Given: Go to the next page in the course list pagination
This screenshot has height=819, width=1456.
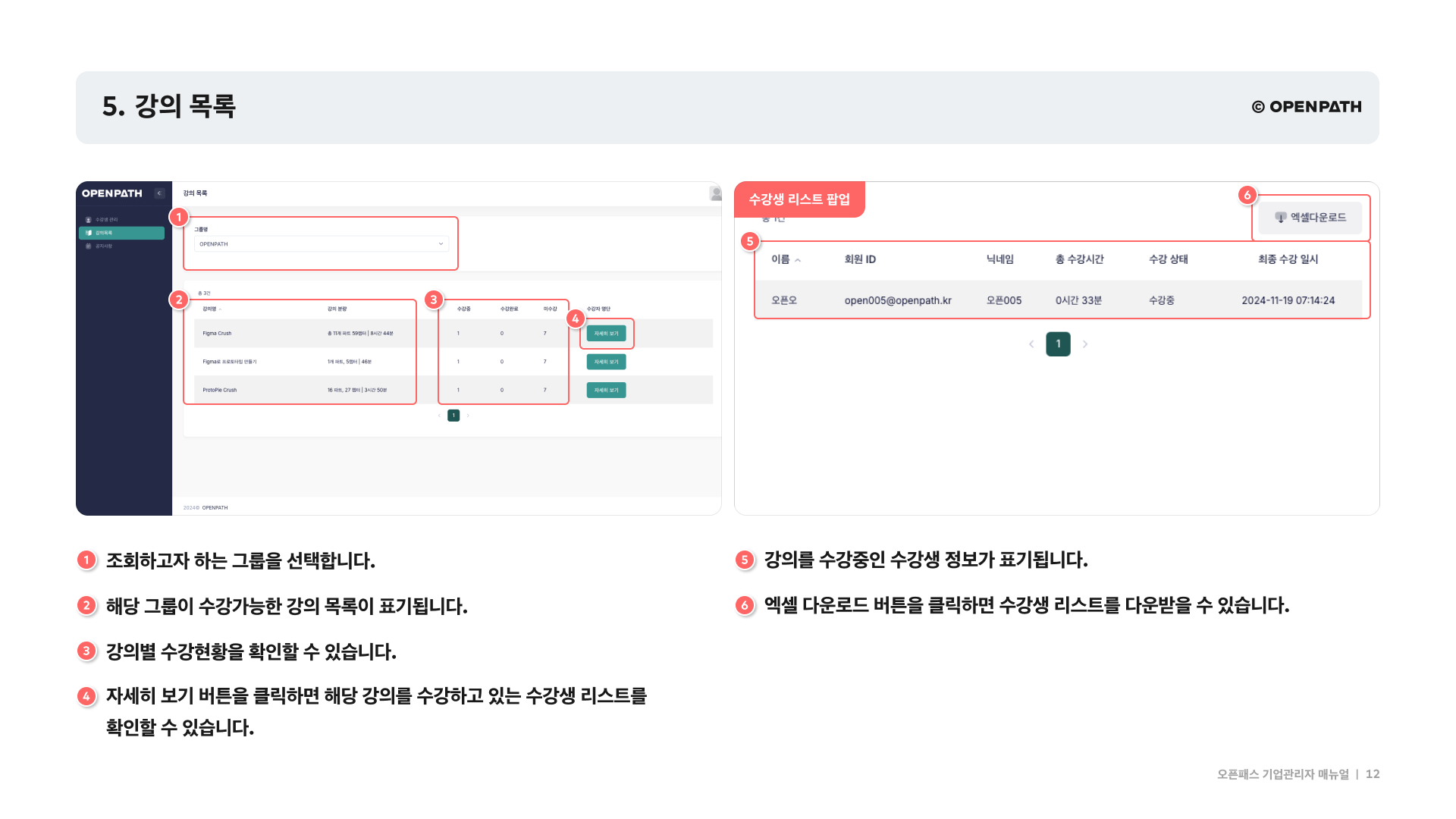Looking at the screenshot, I should (x=468, y=416).
